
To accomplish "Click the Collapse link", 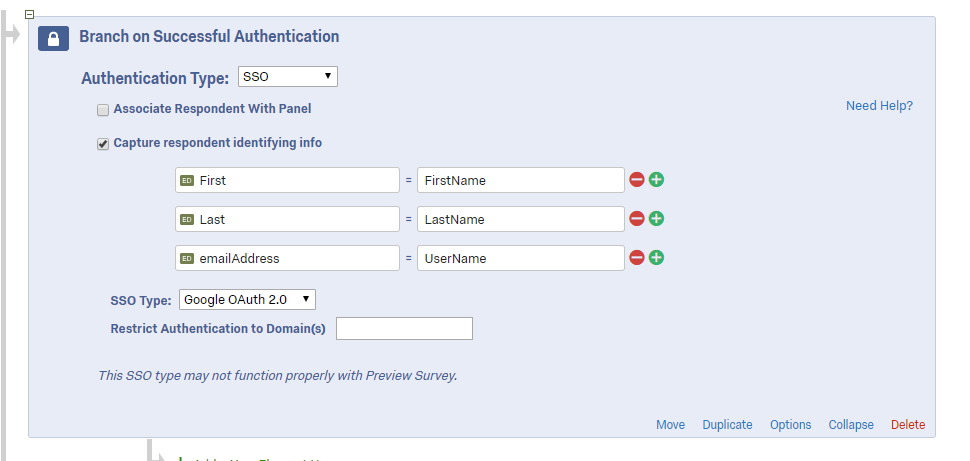I will (x=851, y=424).
